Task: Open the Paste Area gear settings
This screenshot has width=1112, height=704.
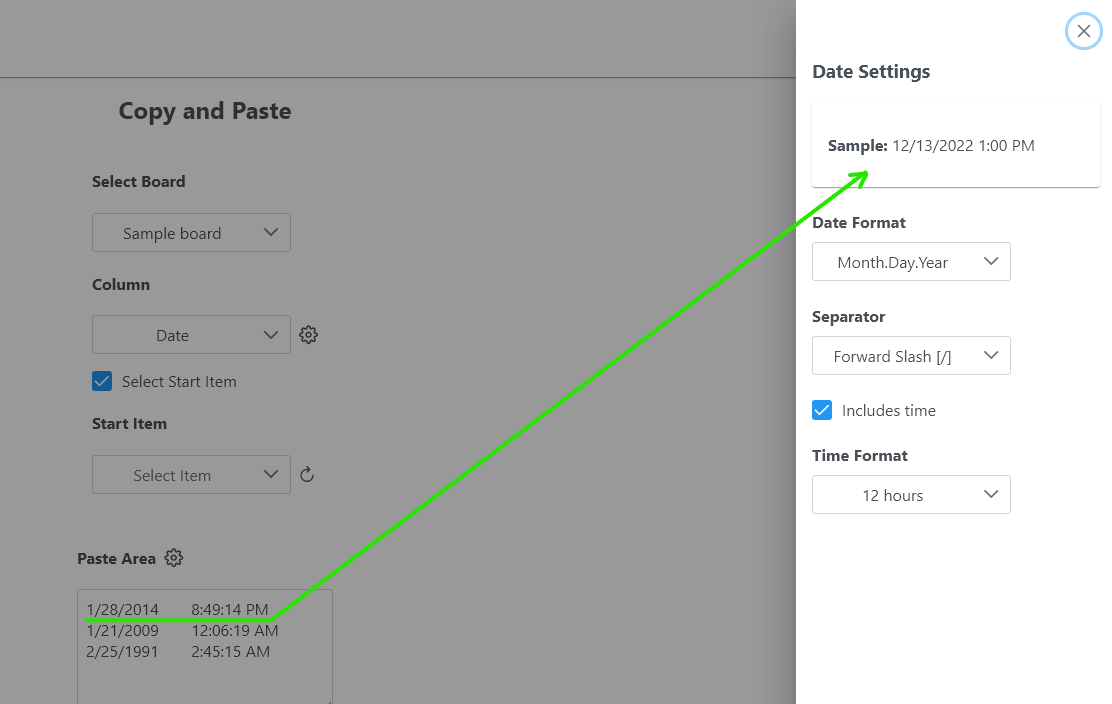Action: (174, 558)
